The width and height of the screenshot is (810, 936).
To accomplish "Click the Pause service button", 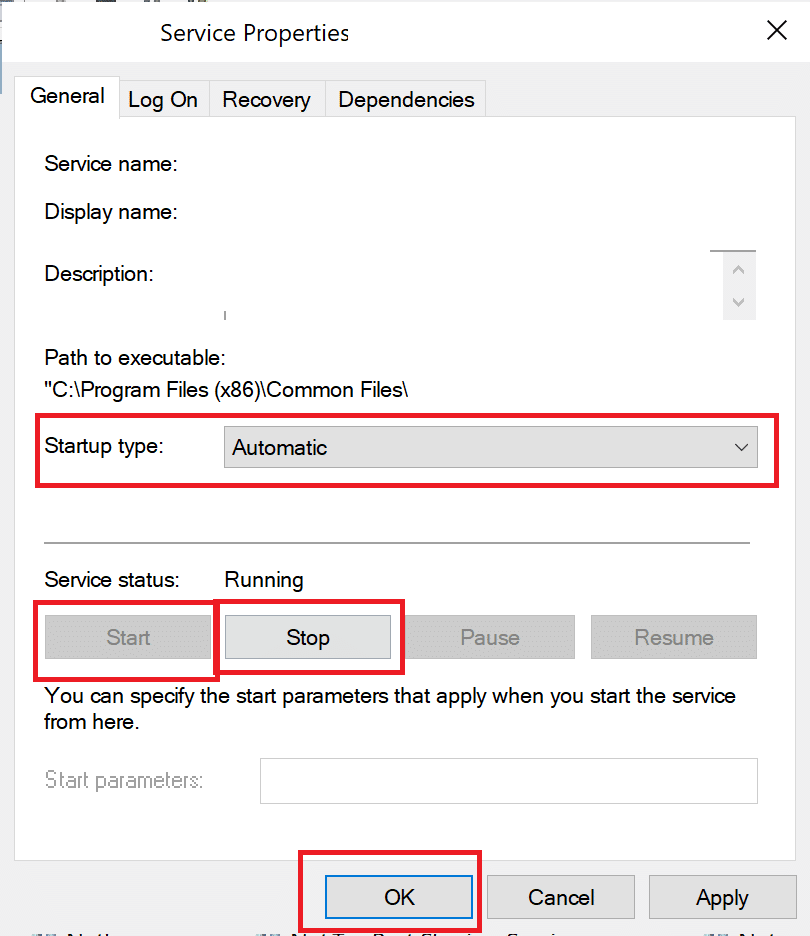I will 490,637.
